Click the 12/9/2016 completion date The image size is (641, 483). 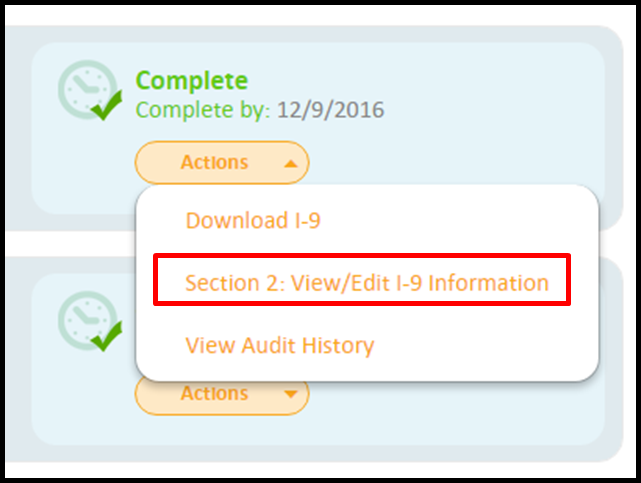tap(330, 110)
